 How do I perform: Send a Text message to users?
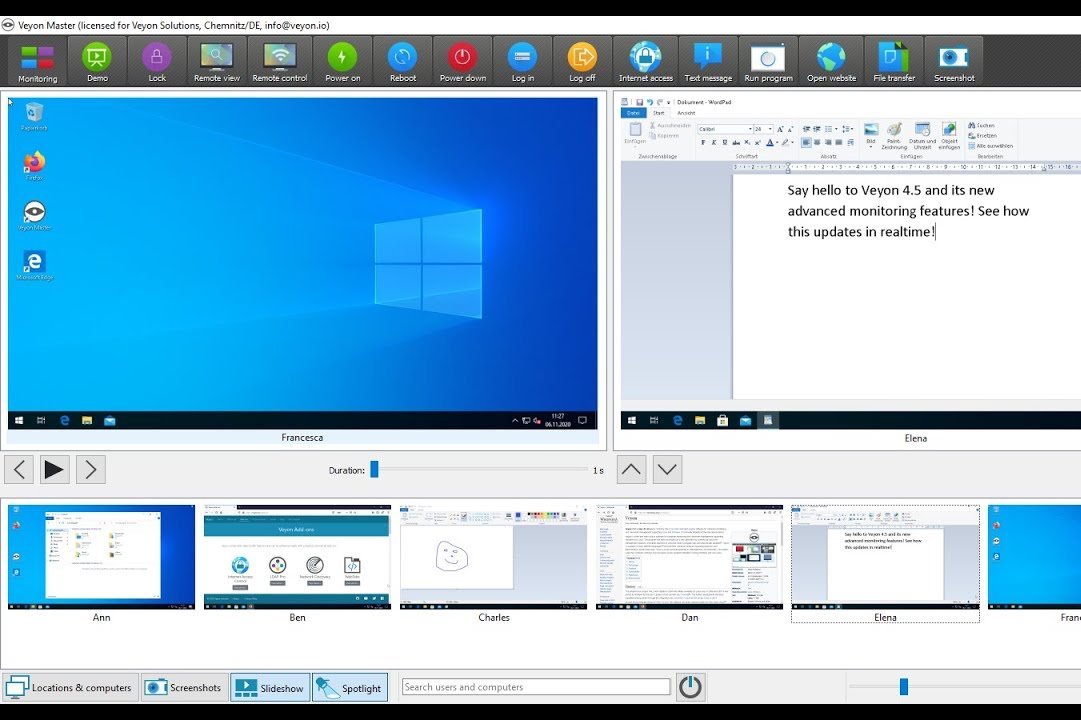[x=707, y=61]
